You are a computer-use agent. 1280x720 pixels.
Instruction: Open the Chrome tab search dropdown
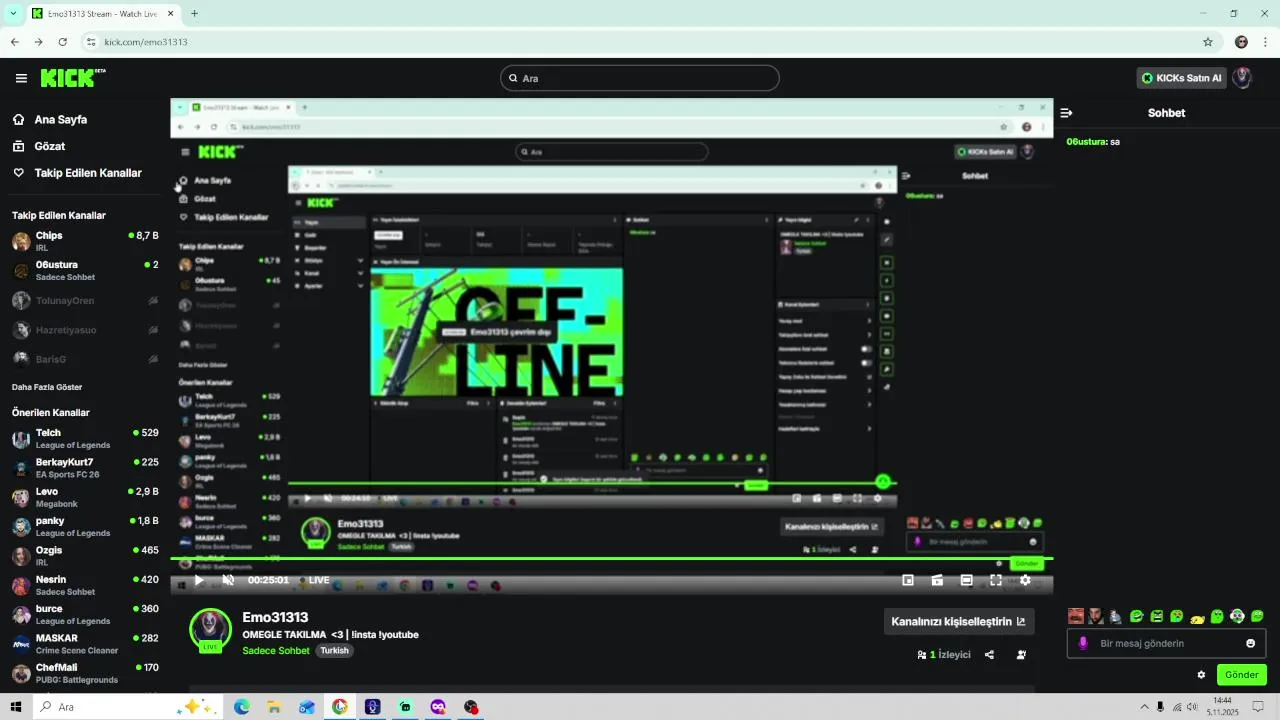(13, 14)
